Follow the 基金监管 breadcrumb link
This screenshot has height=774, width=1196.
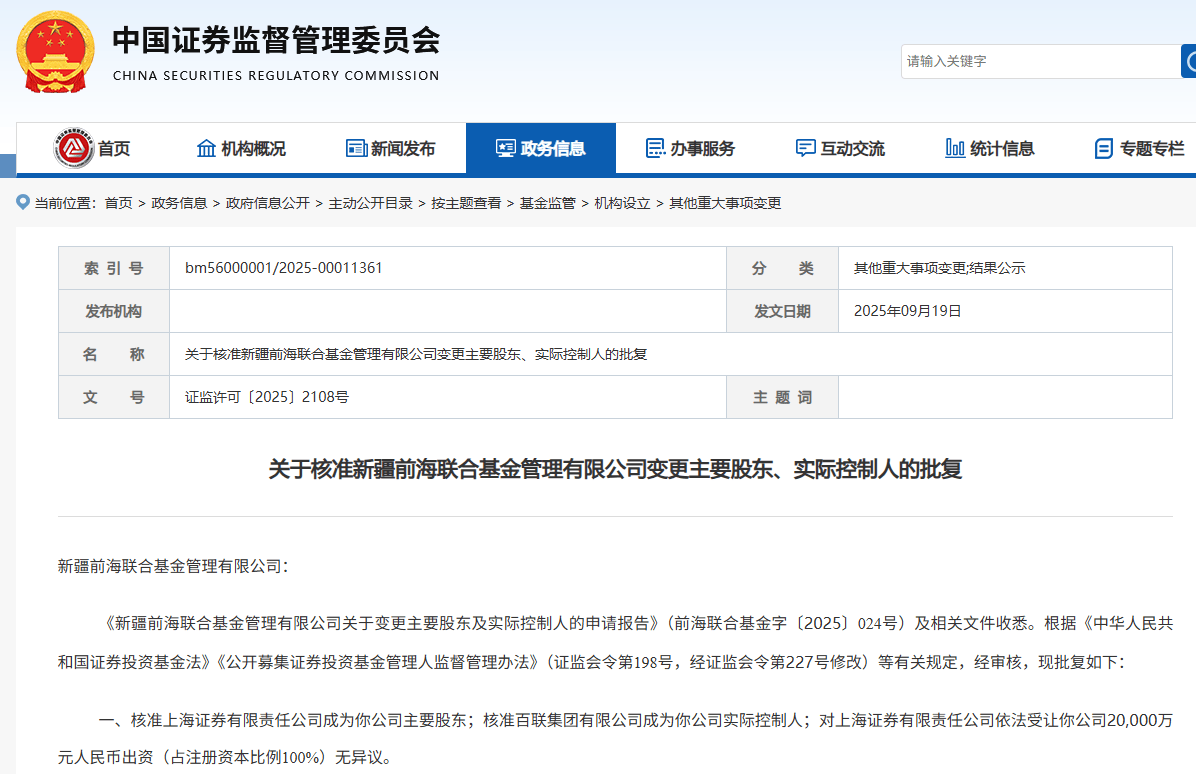click(x=548, y=203)
